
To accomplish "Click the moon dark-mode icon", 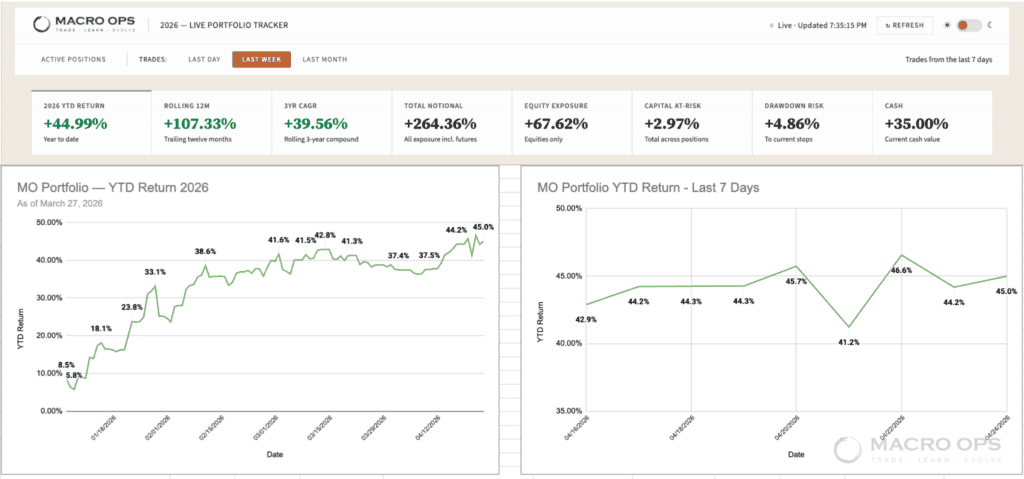I will click(x=989, y=25).
